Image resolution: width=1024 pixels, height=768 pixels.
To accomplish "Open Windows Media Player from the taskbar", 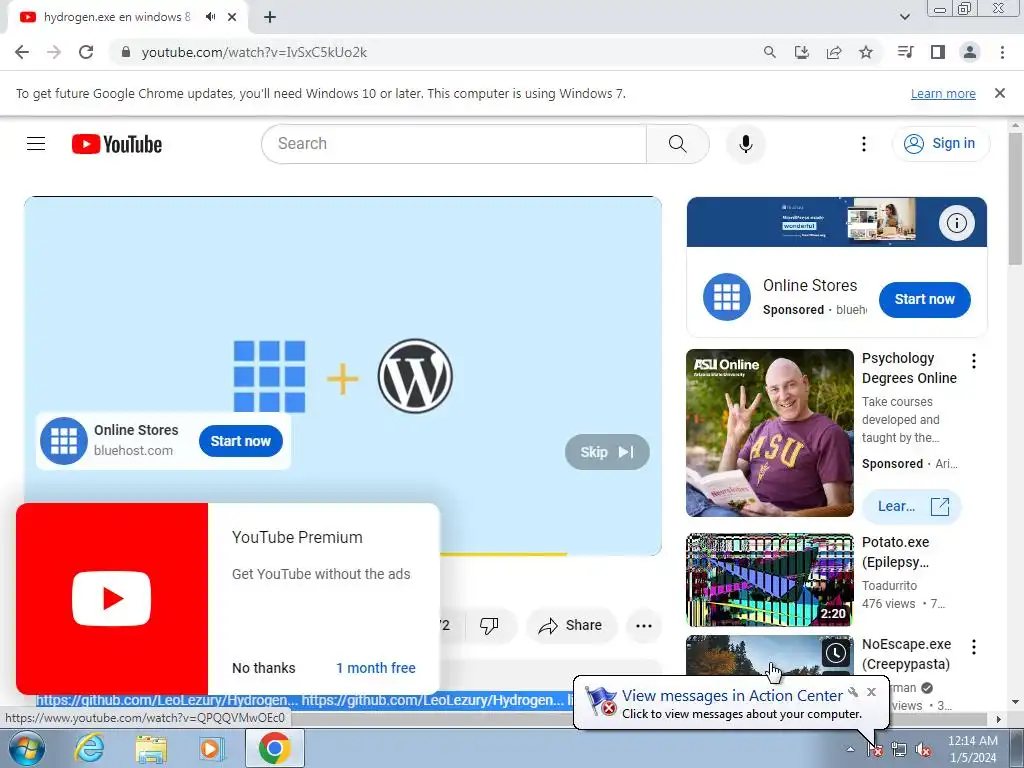I will point(212,748).
